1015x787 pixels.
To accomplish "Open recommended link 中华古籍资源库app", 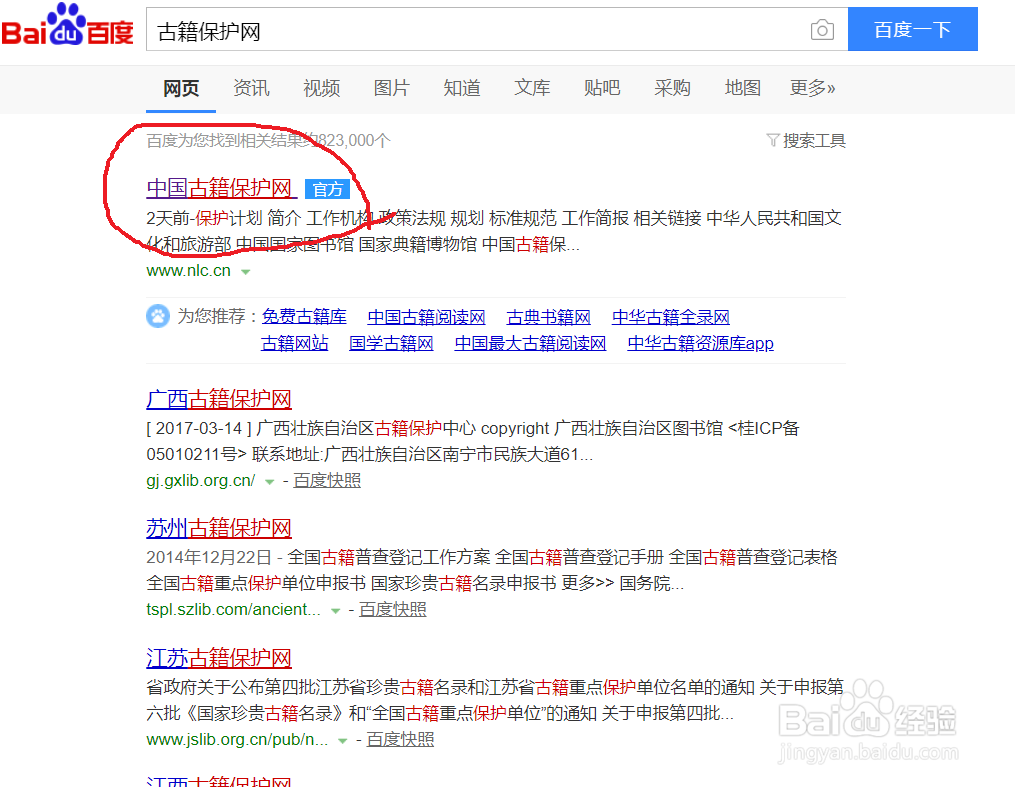I will (700, 343).
